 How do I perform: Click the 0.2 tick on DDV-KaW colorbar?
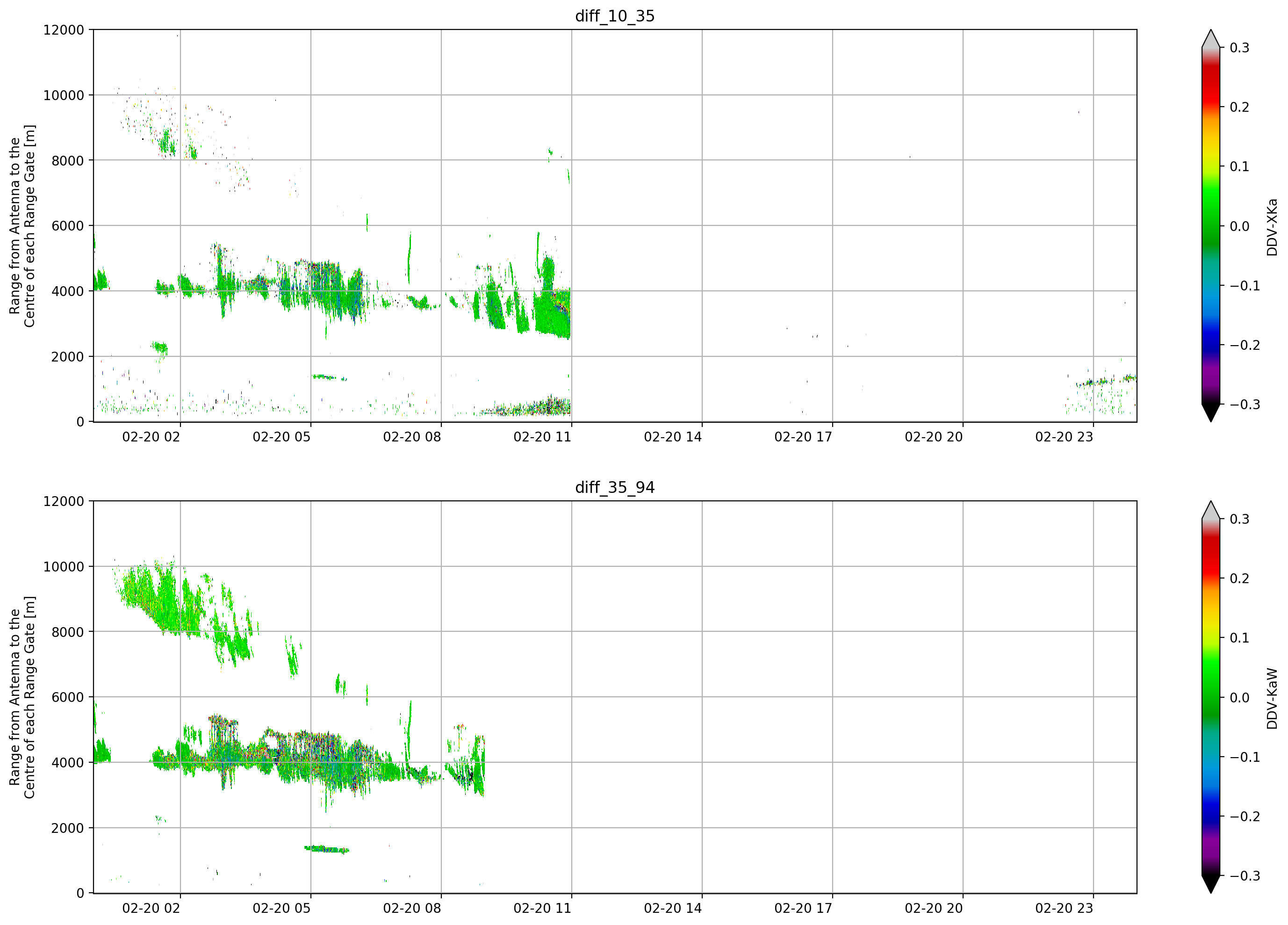1239,578
